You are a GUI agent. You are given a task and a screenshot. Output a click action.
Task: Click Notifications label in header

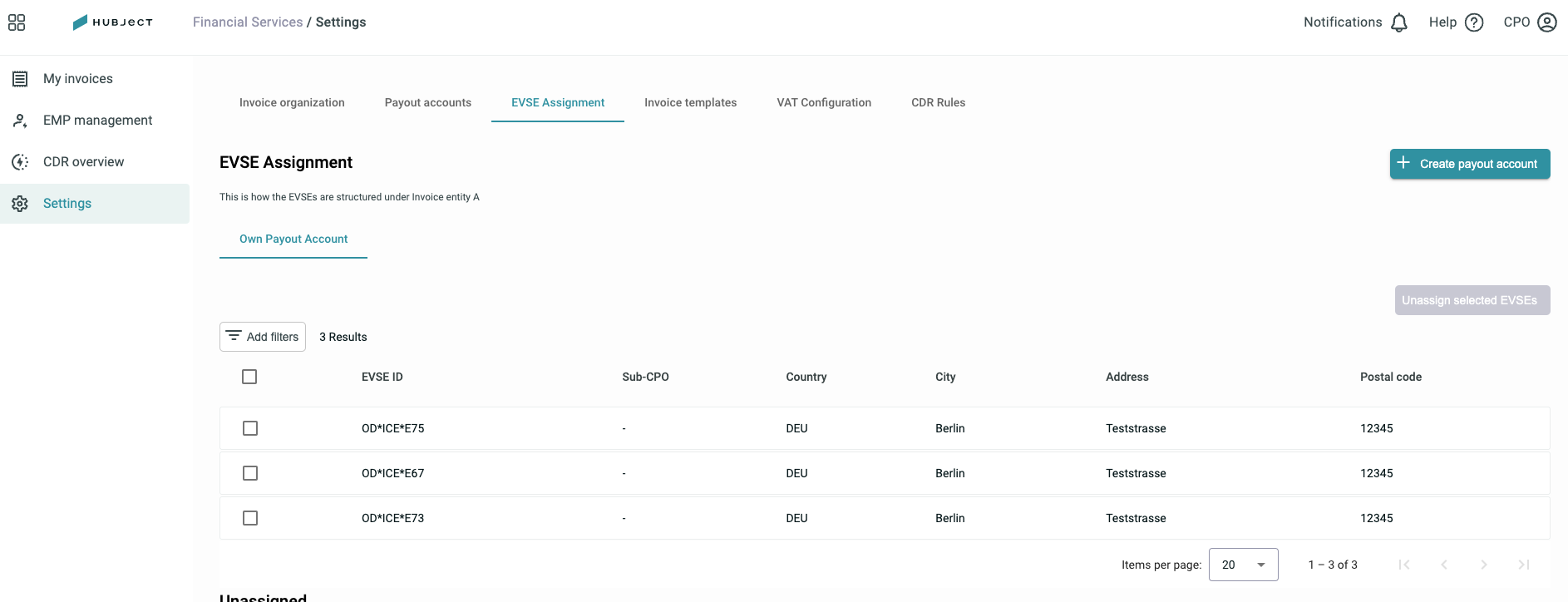(x=1343, y=22)
